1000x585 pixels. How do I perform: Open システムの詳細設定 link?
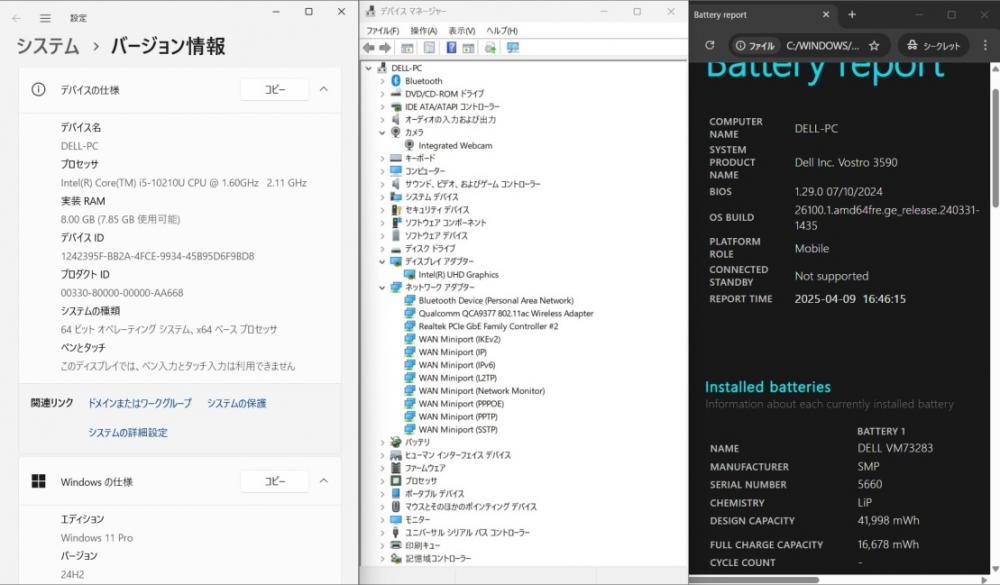point(128,433)
